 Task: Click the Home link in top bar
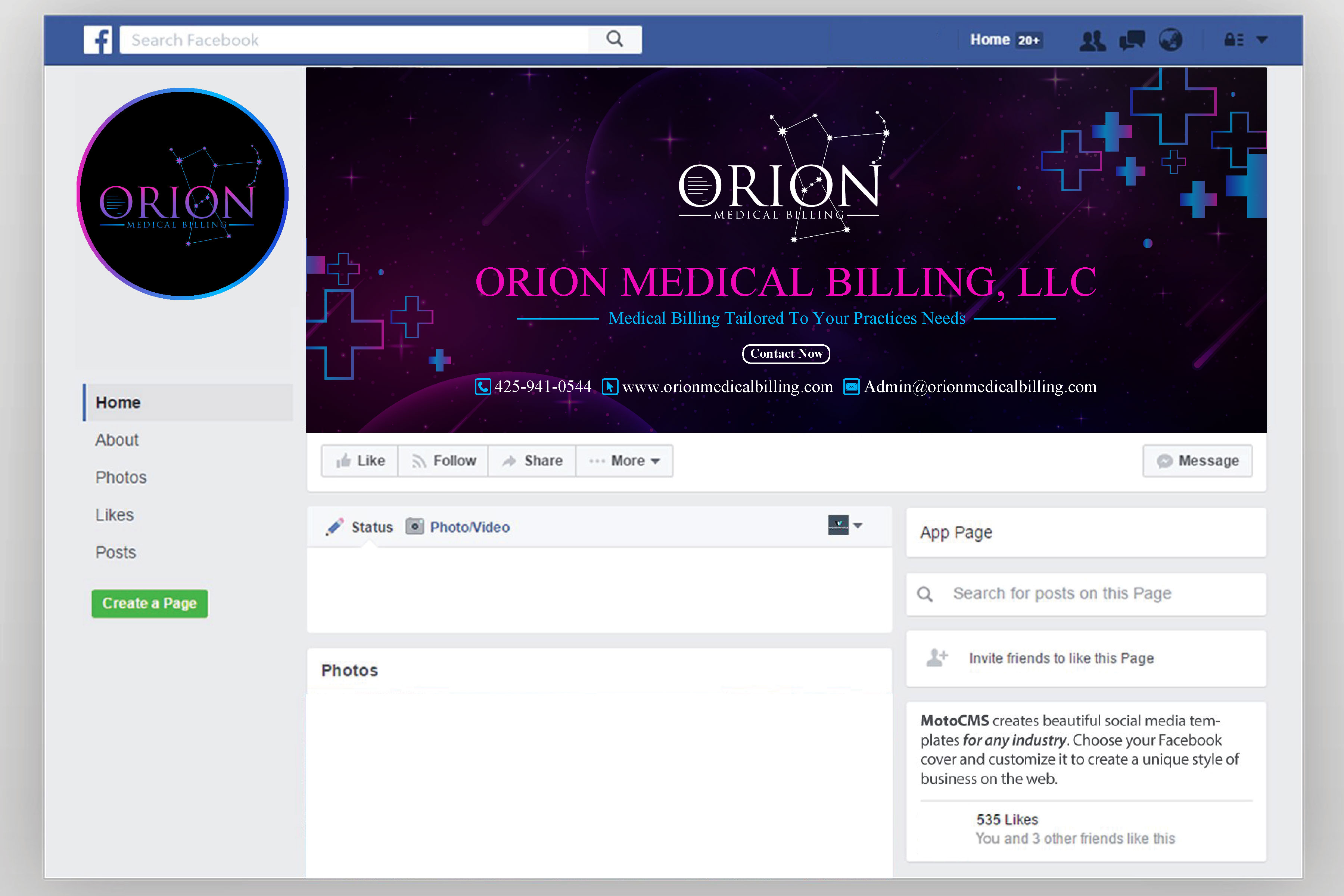(x=990, y=40)
